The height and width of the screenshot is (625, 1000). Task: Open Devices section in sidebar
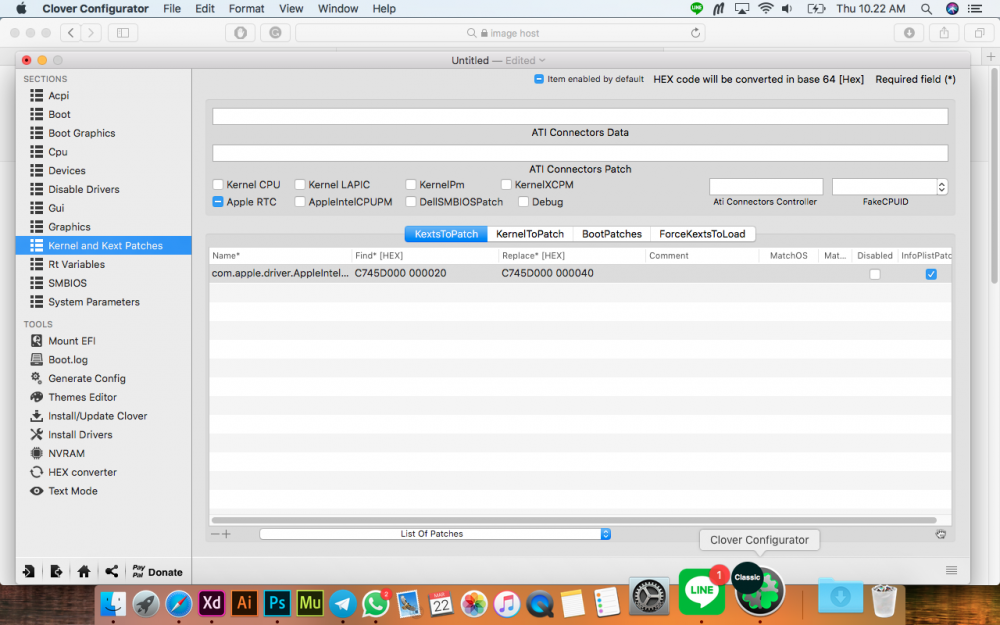[66, 170]
